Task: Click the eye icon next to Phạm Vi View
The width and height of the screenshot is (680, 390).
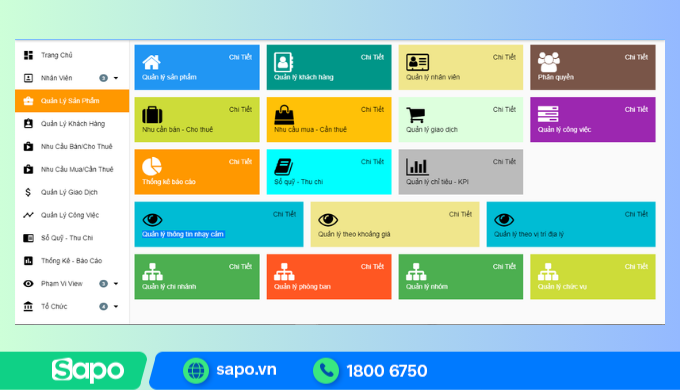Action: 28,284
